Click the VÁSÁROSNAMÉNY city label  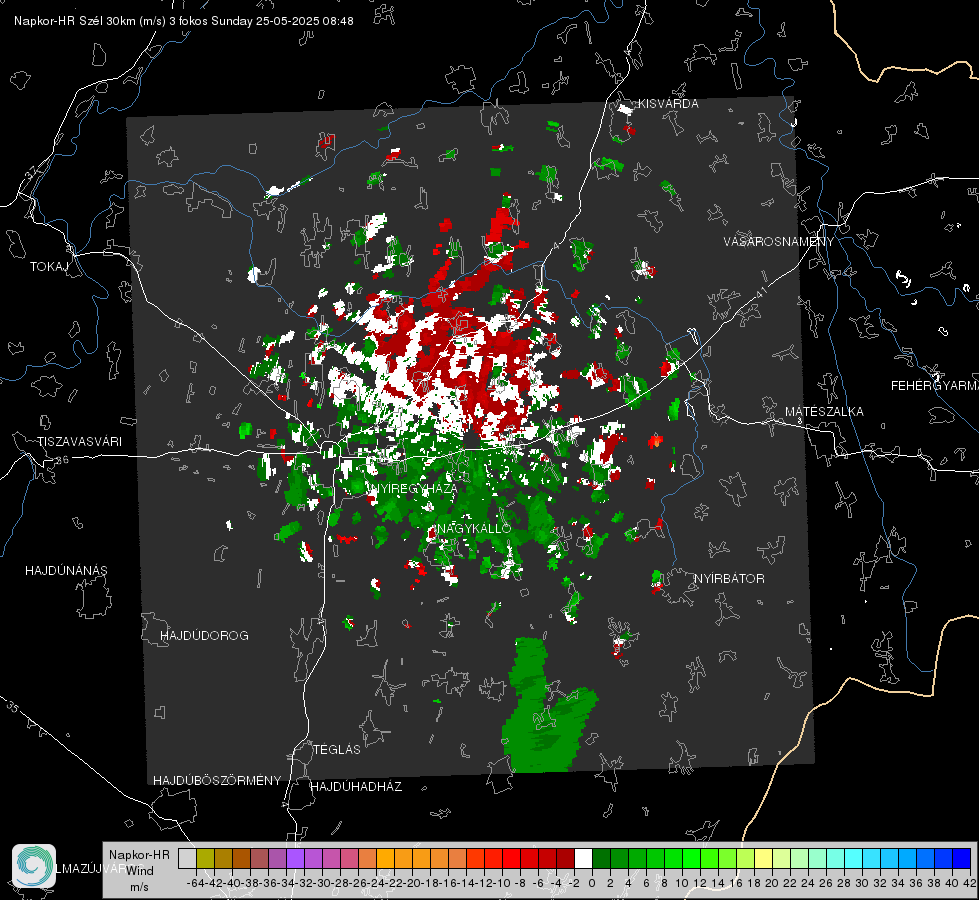779,242
